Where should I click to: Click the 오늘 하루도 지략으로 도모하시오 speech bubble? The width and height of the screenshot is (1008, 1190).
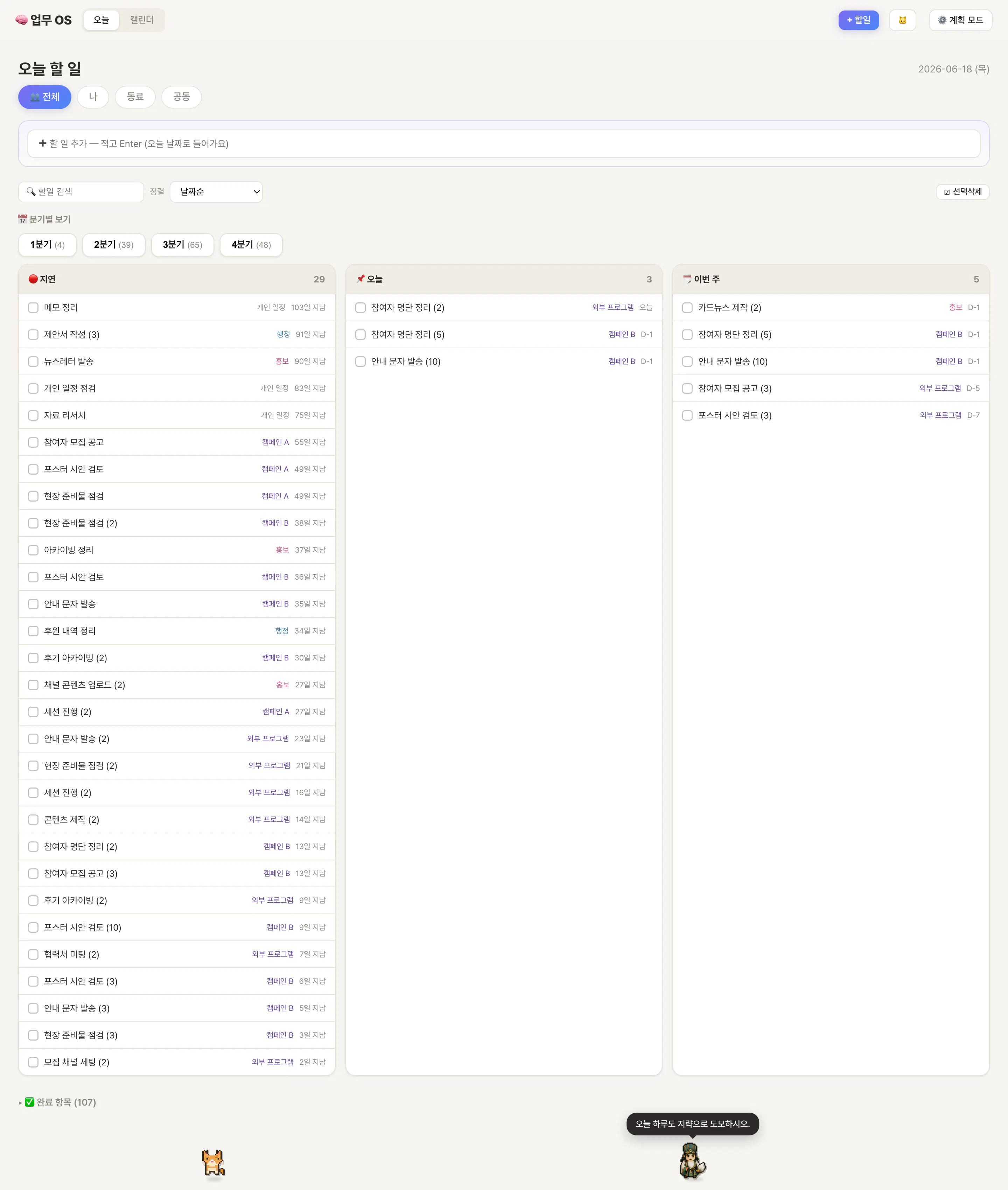tap(692, 1123)
